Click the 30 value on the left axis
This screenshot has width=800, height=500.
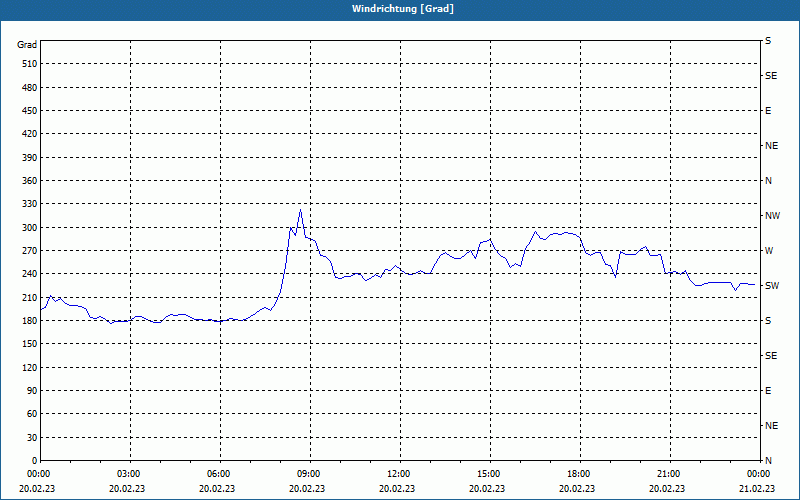pos(32,438)
